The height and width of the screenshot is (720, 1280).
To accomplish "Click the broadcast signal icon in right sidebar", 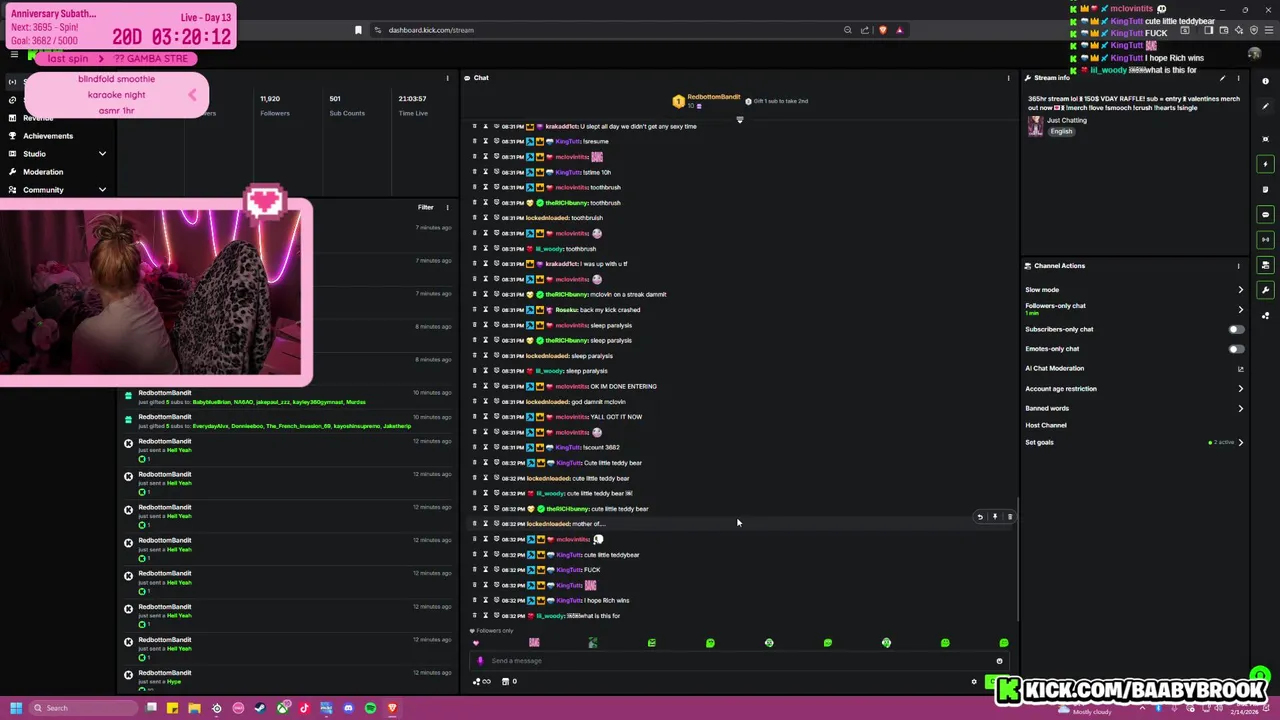I will pyautogui.click(x=1265, y=239).
